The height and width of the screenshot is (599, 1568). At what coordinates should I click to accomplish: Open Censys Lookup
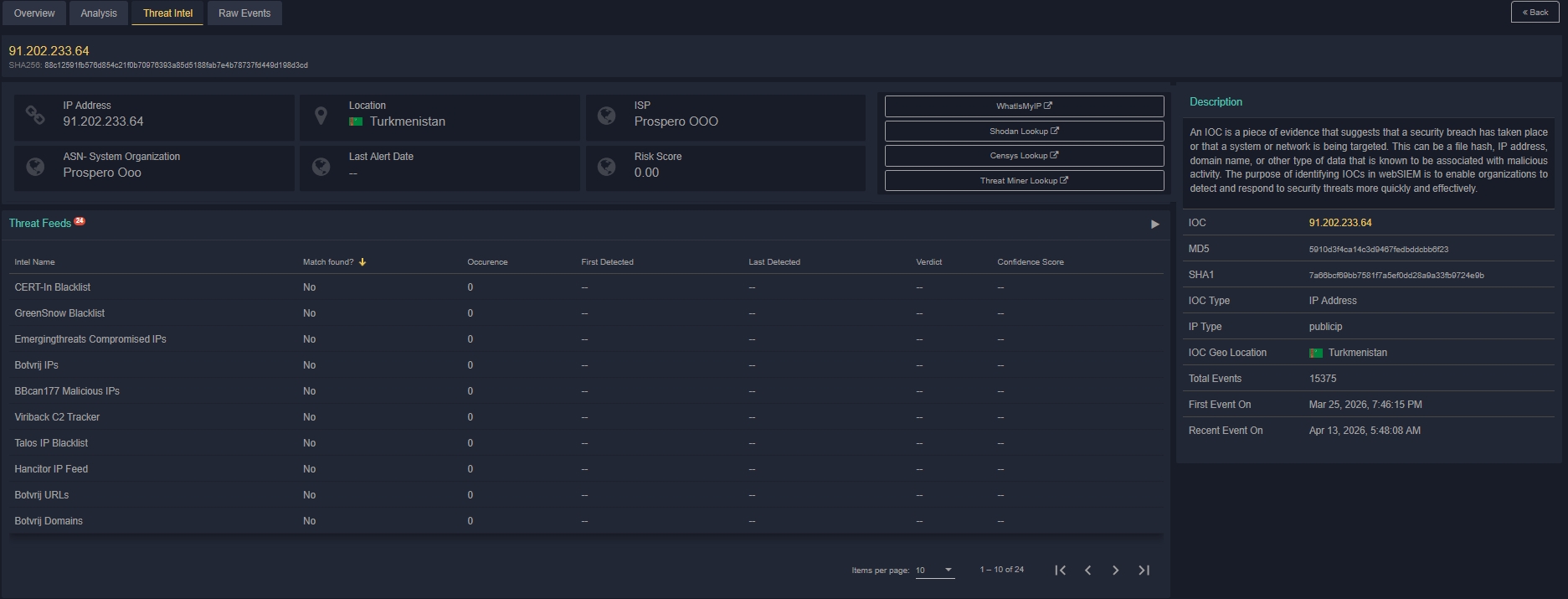pyautogui.click(x=1024, y=156)
